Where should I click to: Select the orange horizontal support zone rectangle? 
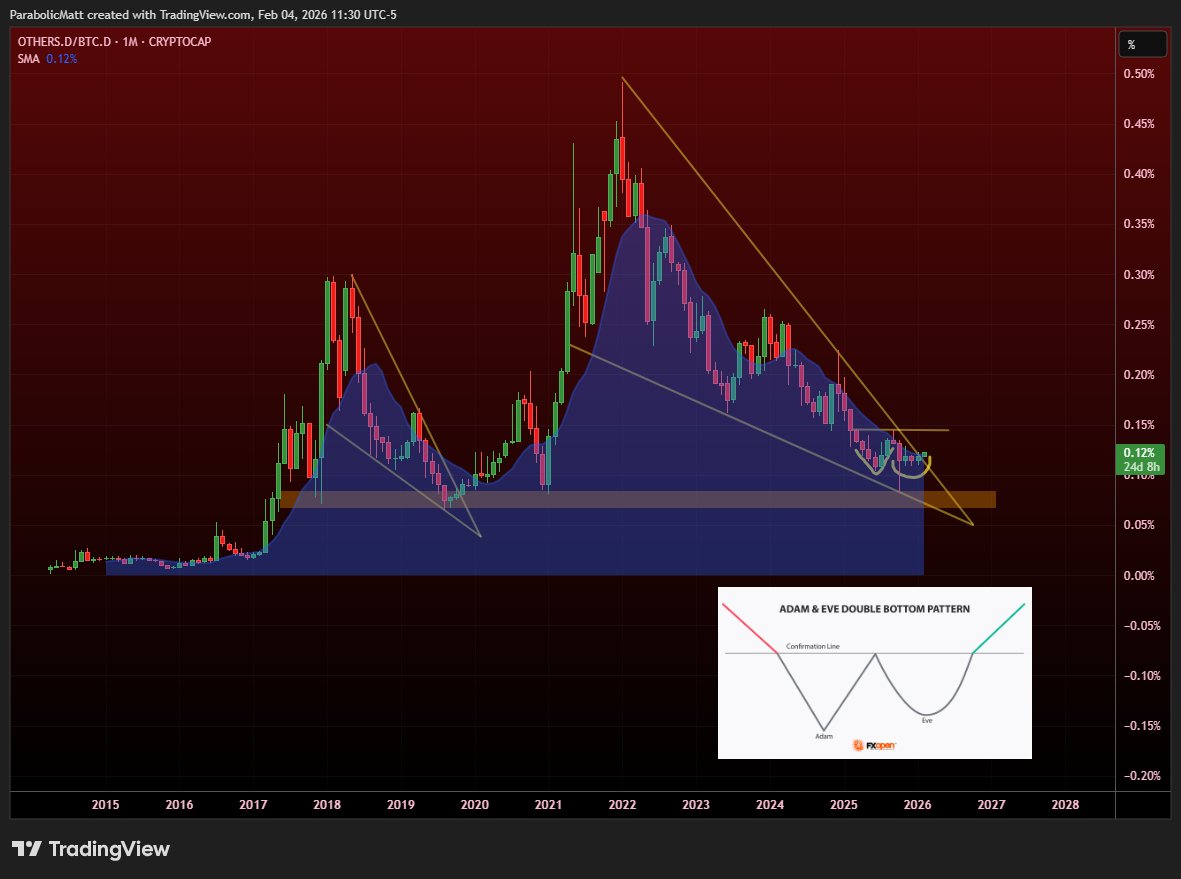(636, 499)
